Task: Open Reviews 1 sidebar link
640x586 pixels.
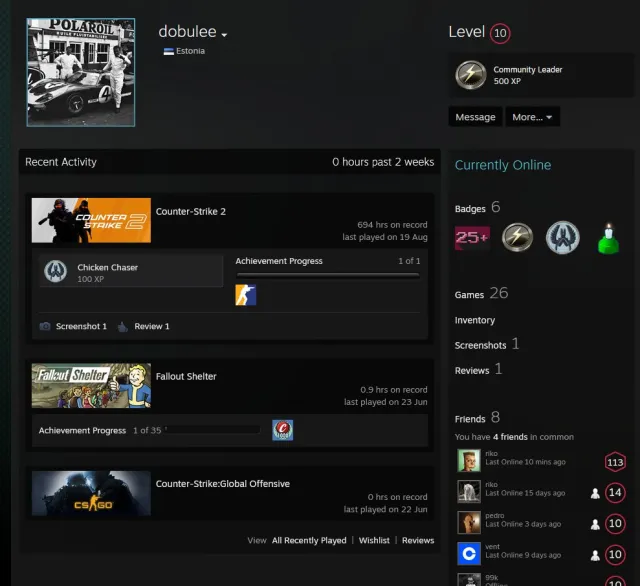Action: coord(478,369)
